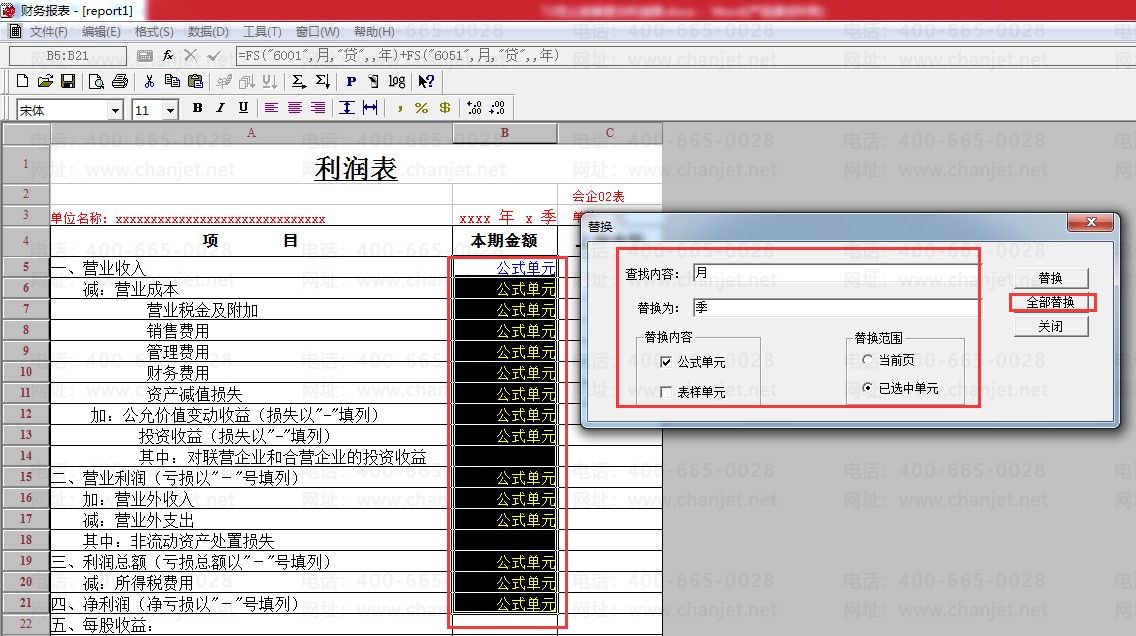Image resolution: width=1136 pixels, height=636 pixels.
Task: Apply percent format with % icon
Action: (420, 107)
